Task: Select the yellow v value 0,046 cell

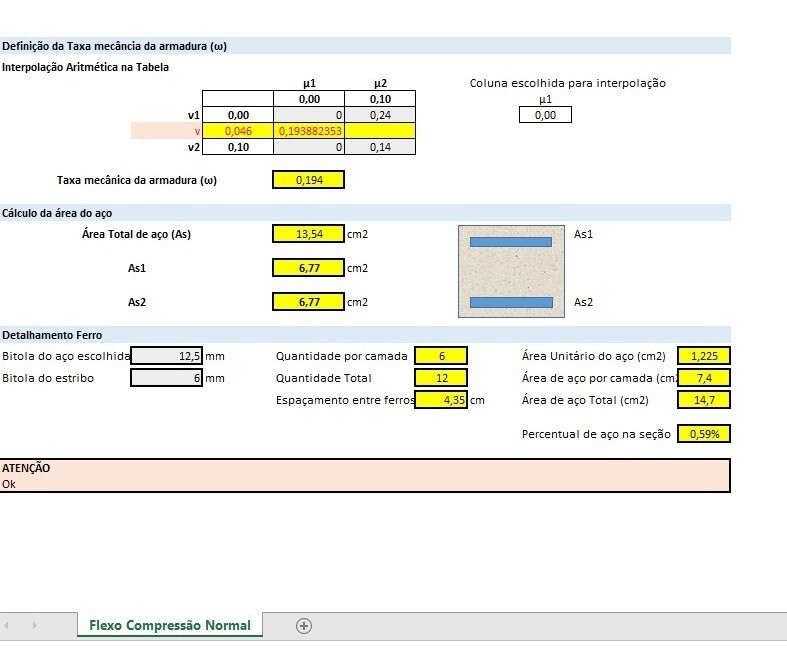Action: tap(238, 131)
